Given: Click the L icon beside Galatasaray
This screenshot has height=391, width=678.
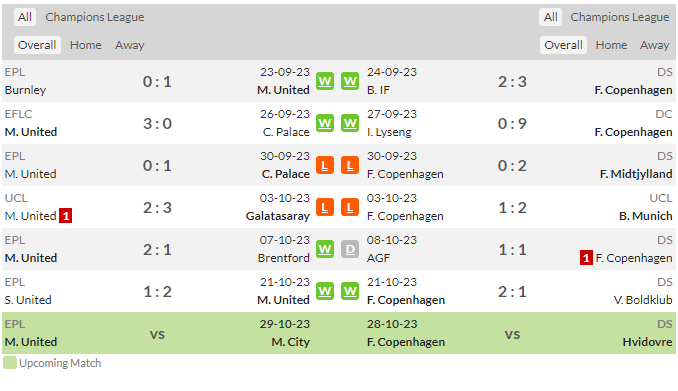Looking at the screenshot, I should tap(325, 207).
